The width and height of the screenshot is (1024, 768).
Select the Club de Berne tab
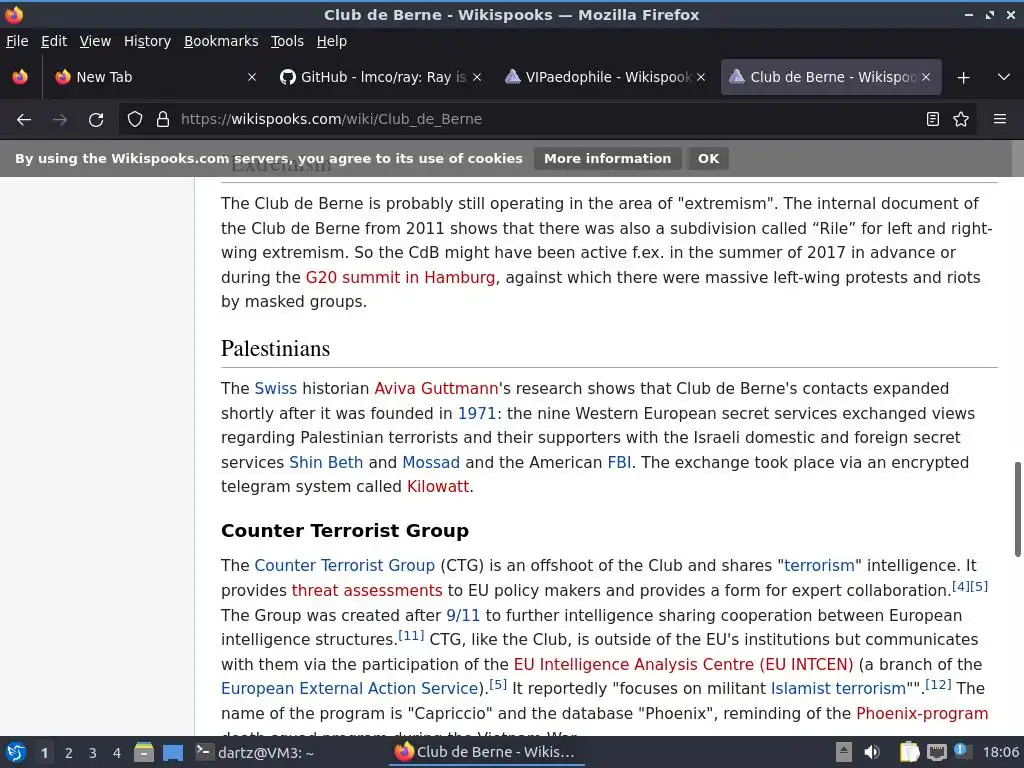(831, 77)
